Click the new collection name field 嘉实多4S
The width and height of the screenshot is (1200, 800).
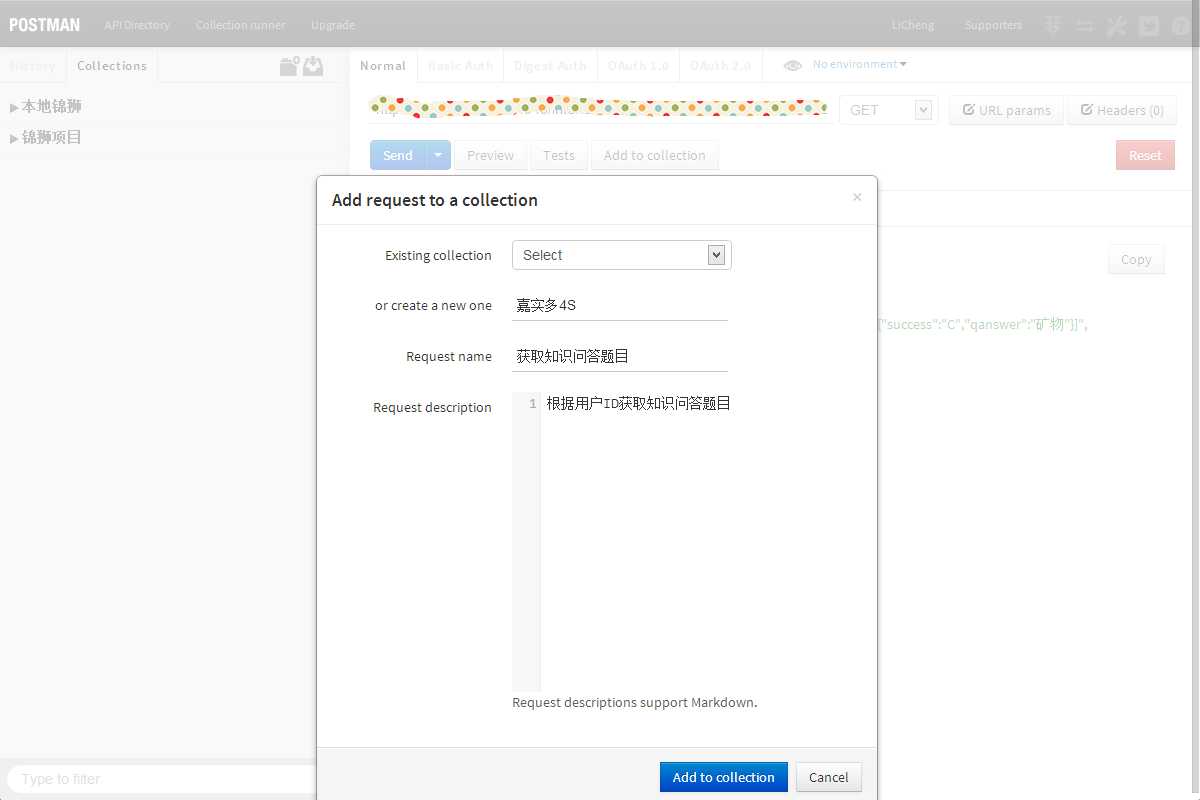click(620, 305)
